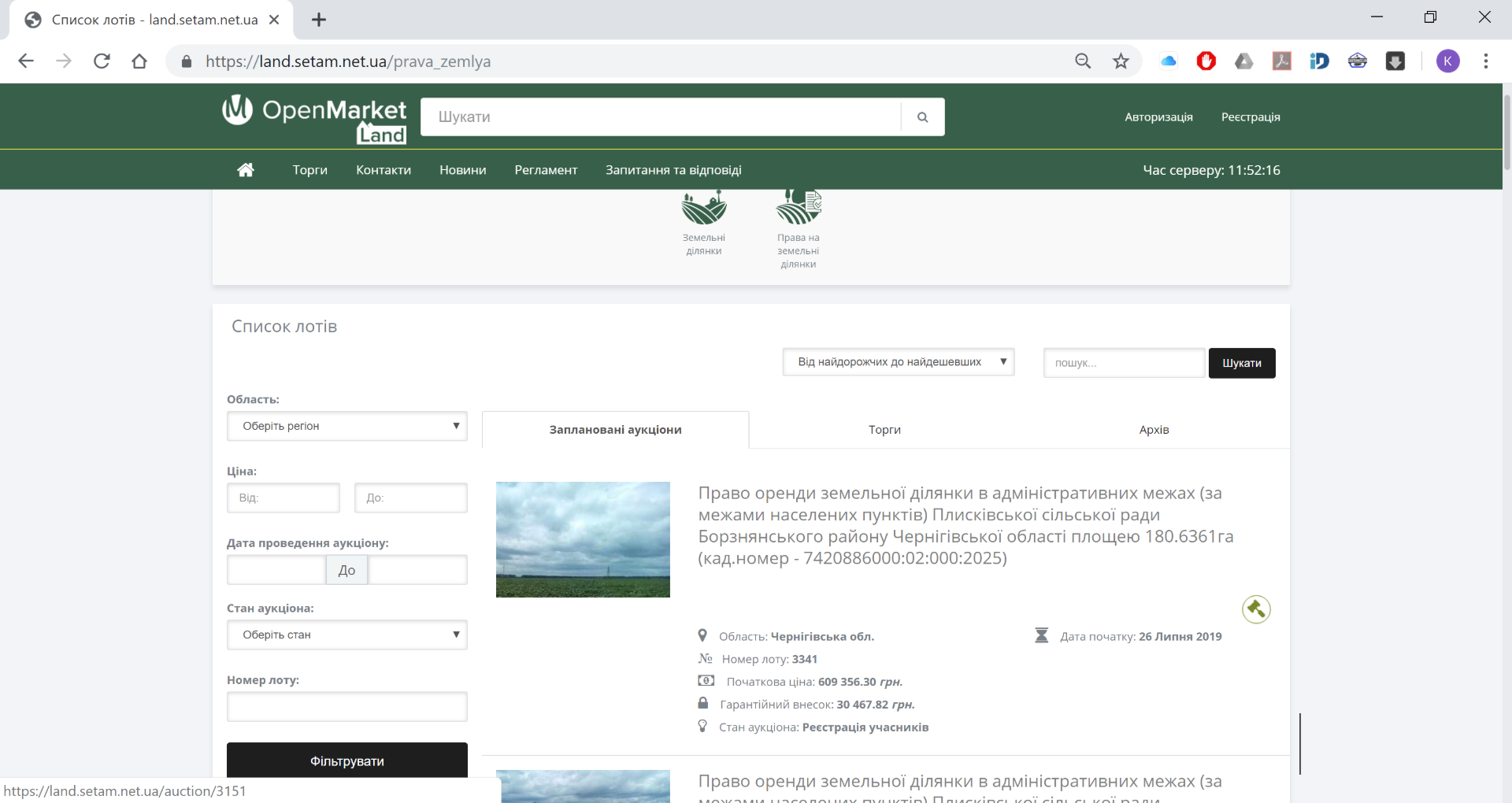Screen dimensions: 1512x803
Task: Switch to the 'Торги' tab
Action: coord(884,430)
